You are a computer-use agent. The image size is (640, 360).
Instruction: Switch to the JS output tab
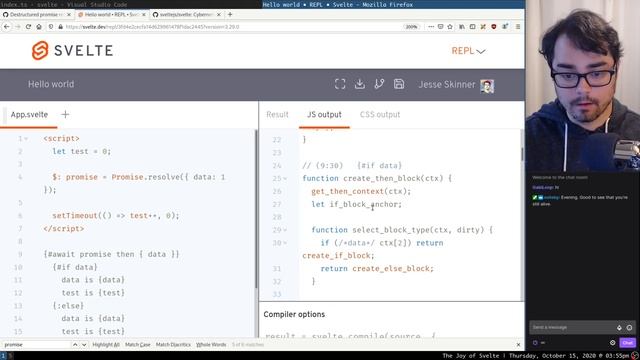tap(324, 115)
